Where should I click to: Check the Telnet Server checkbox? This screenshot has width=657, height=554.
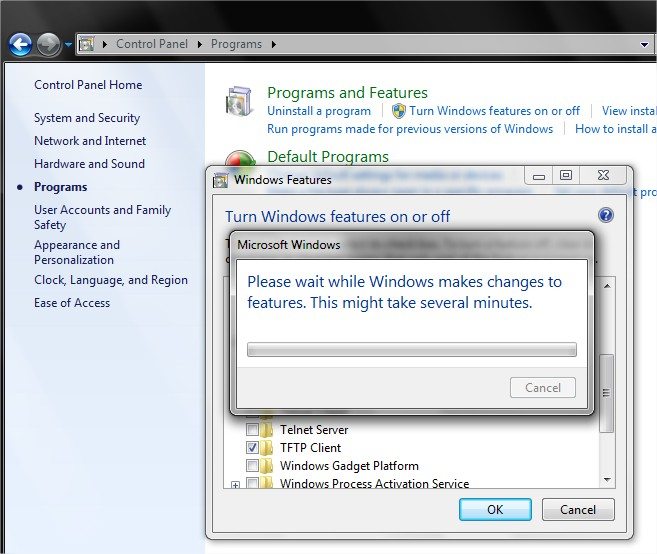tap(252, 430)
